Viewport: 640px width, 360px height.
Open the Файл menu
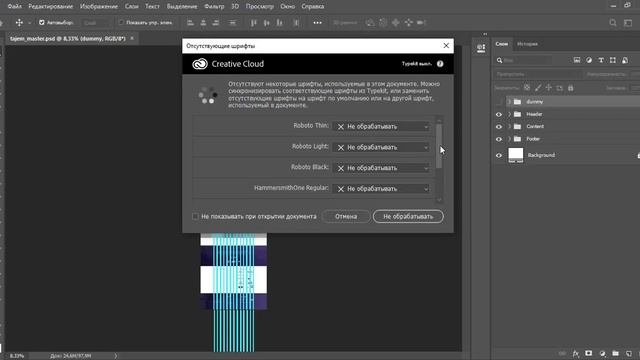click(15, 7)
